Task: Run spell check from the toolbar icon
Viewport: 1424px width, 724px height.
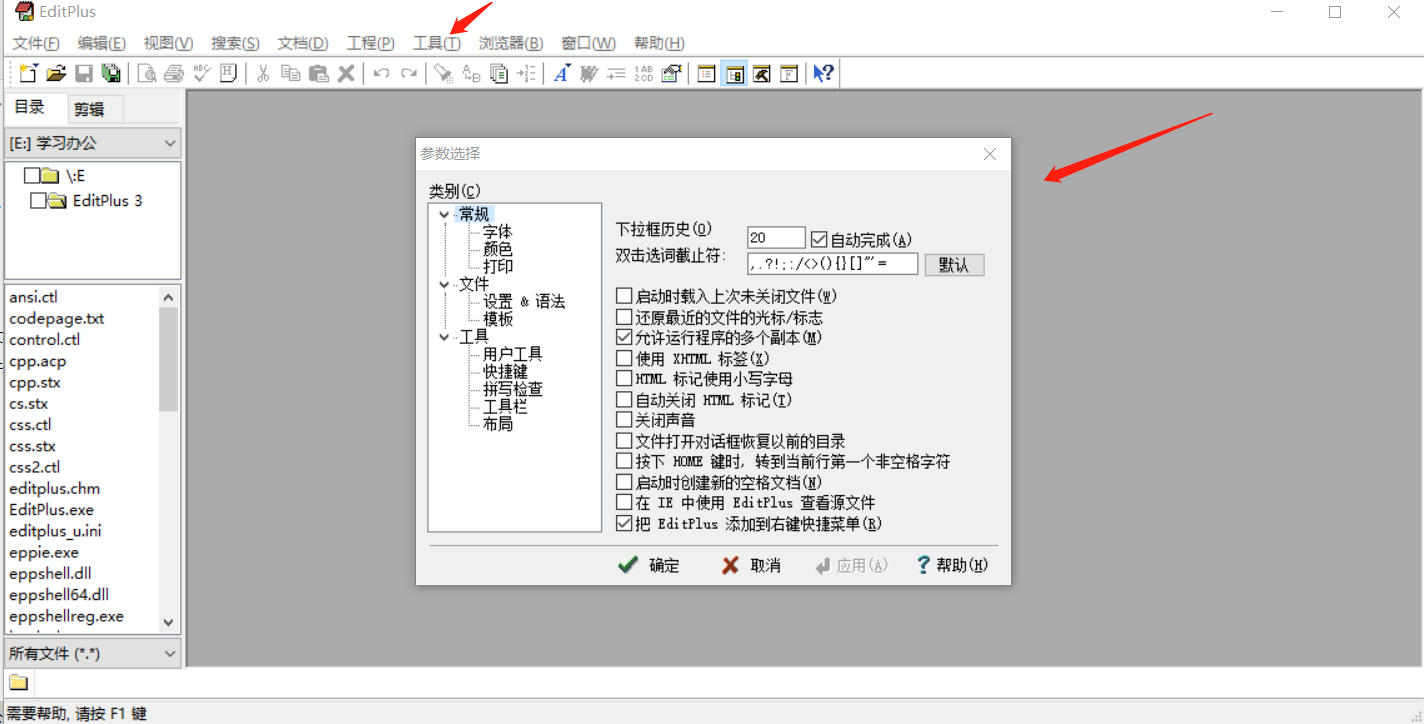Action: click(x=200, y=72)
